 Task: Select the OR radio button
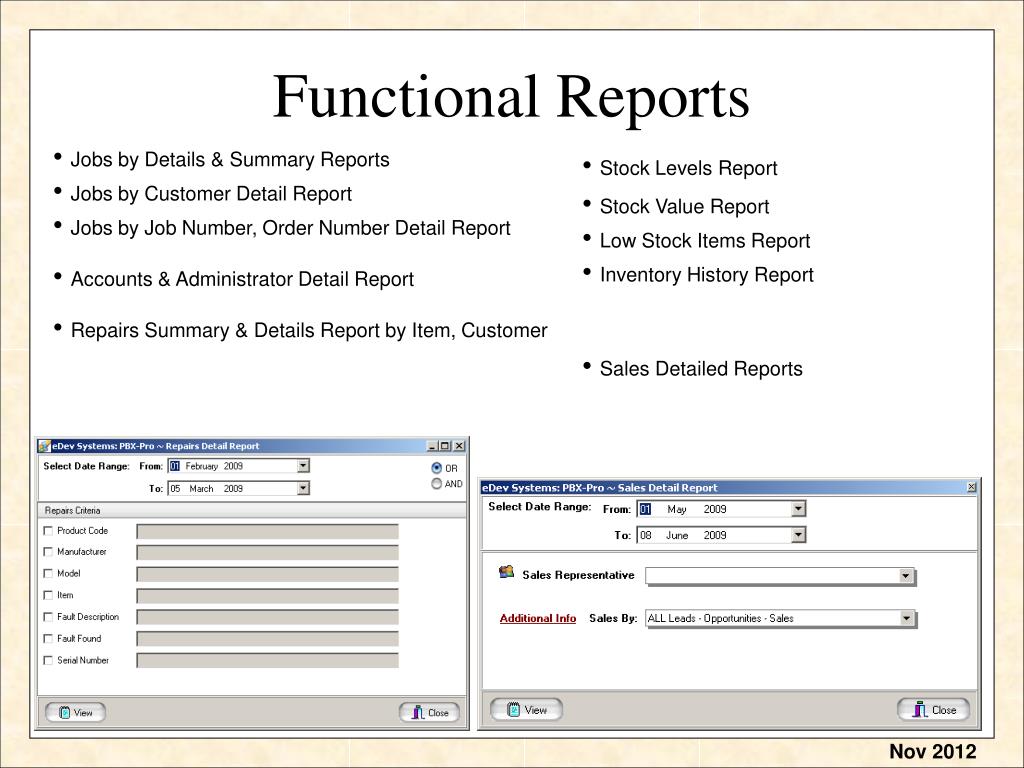[x=437, y=468]
